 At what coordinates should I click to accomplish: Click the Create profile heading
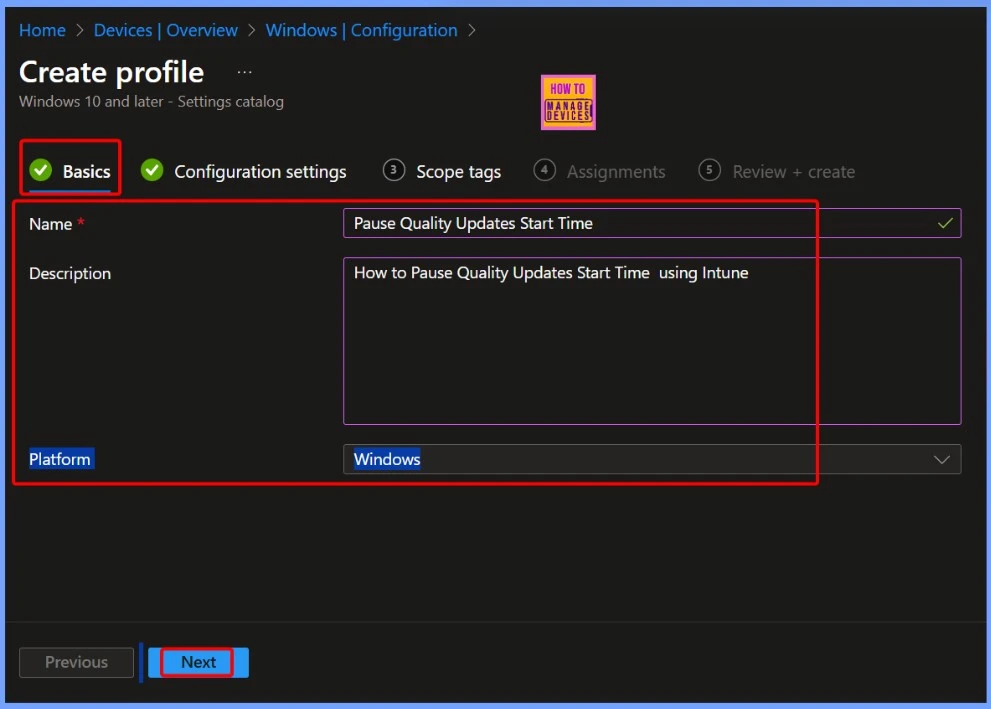[112, 72]
